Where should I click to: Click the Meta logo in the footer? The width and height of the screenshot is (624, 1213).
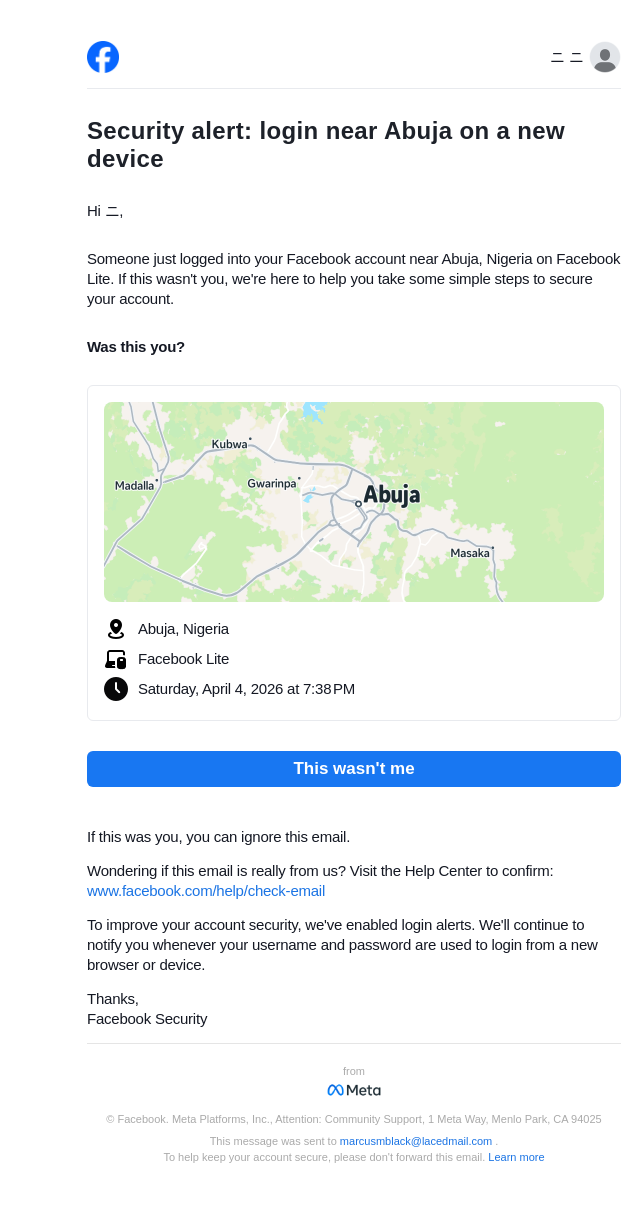point(354,1090)
